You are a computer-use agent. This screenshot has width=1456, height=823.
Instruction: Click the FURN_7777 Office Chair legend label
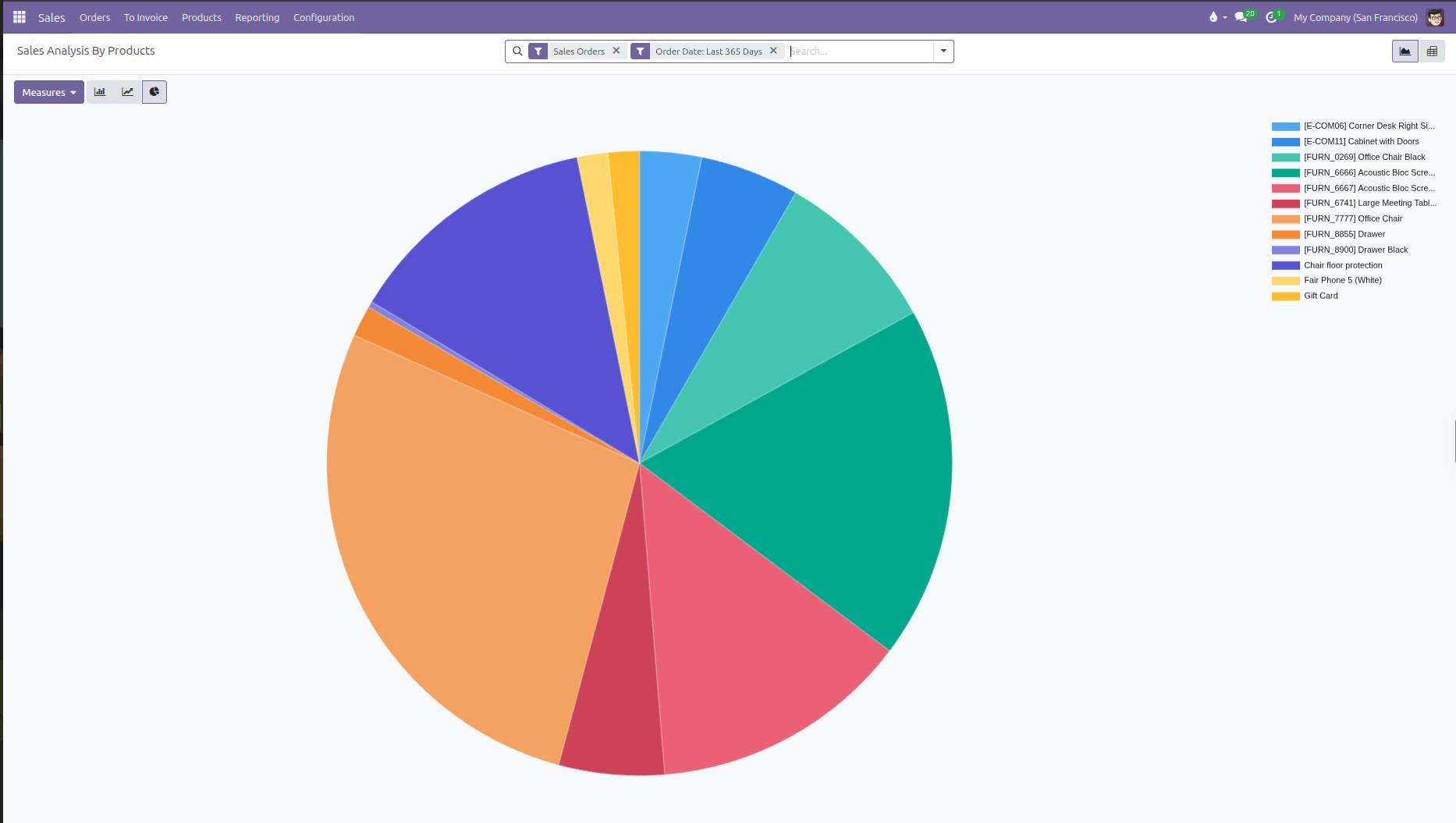tap(1353, 218)
